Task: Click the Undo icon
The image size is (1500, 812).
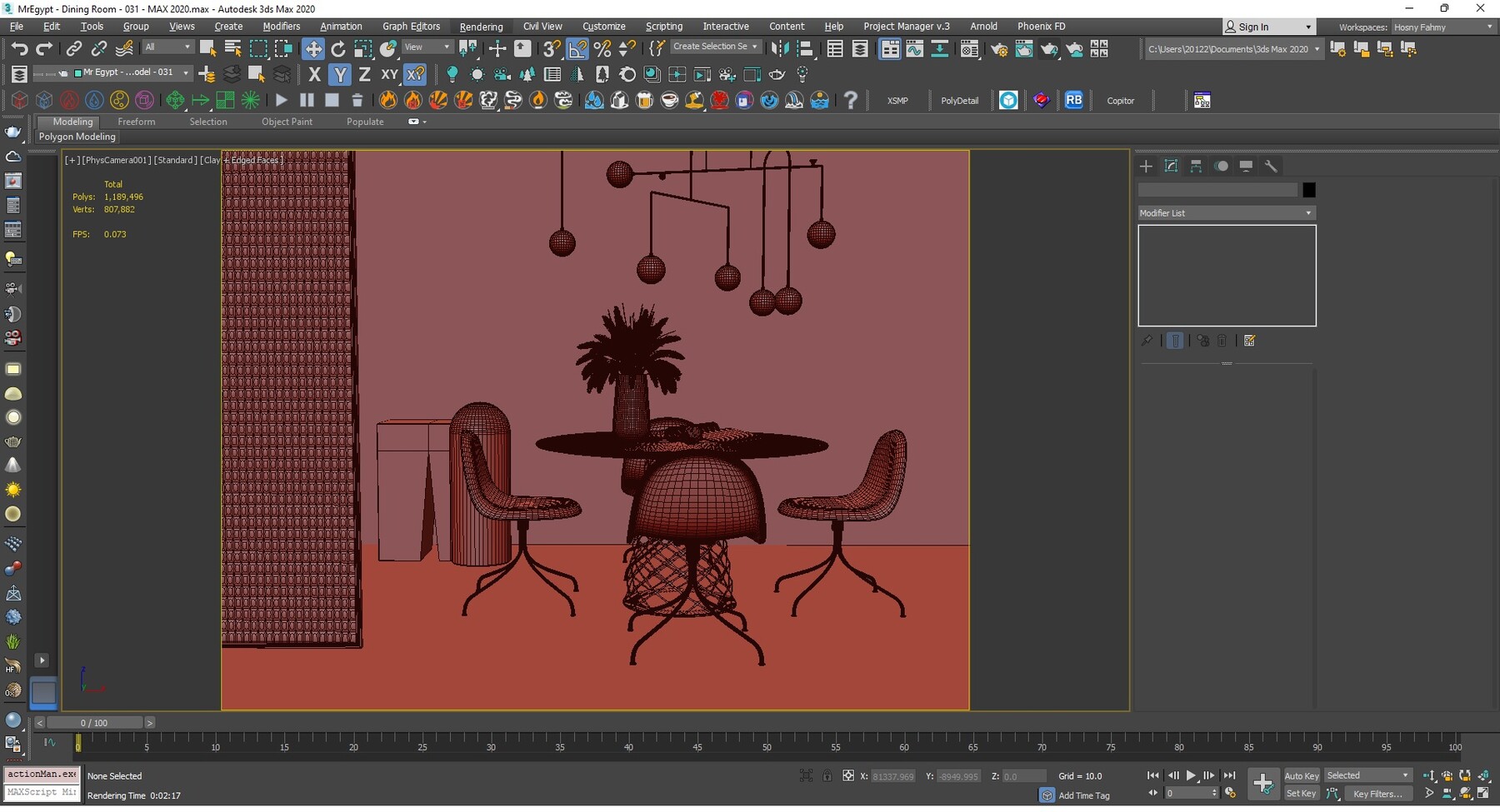Action: pos(20,48)
